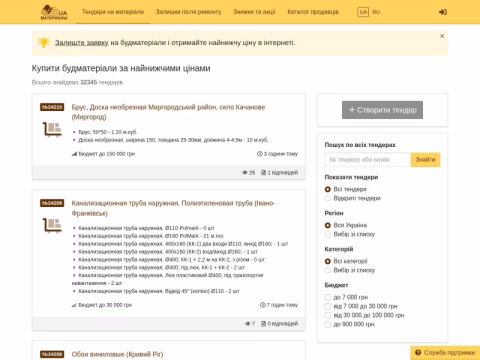Click the lightbulb icon in the banner

pos(44,42)
